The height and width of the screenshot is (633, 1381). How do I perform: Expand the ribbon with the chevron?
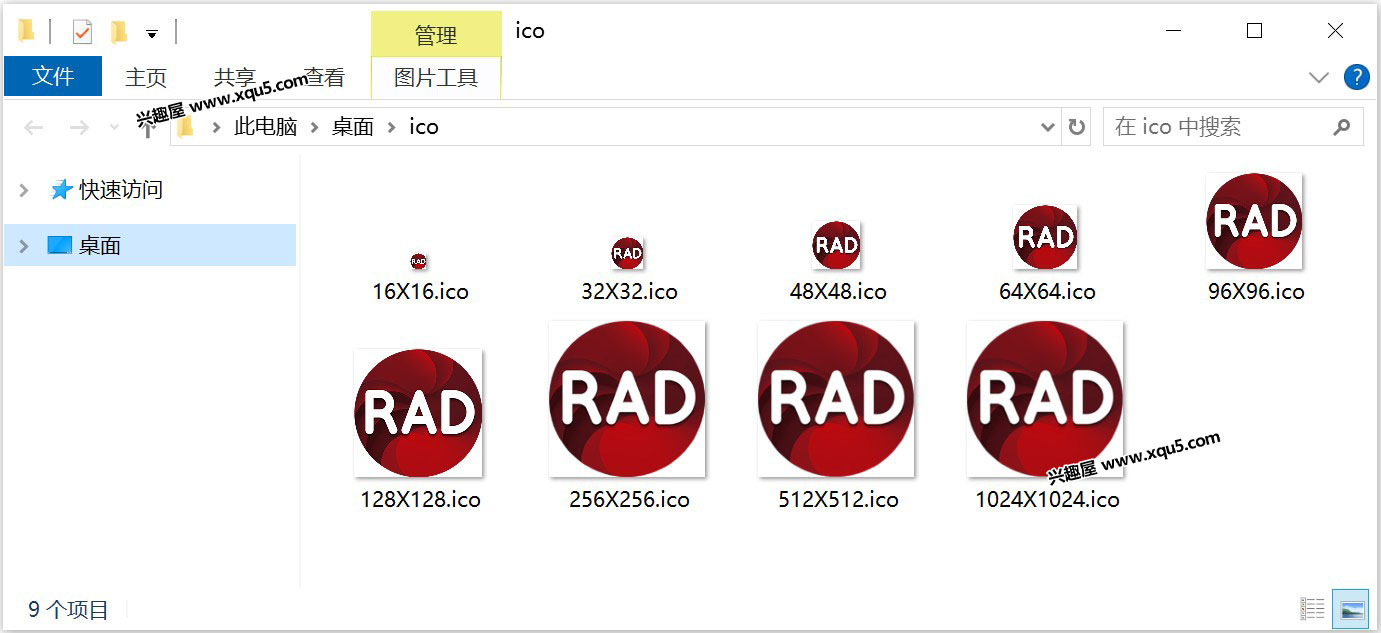pyautogui.click(x=1319, y=77)
